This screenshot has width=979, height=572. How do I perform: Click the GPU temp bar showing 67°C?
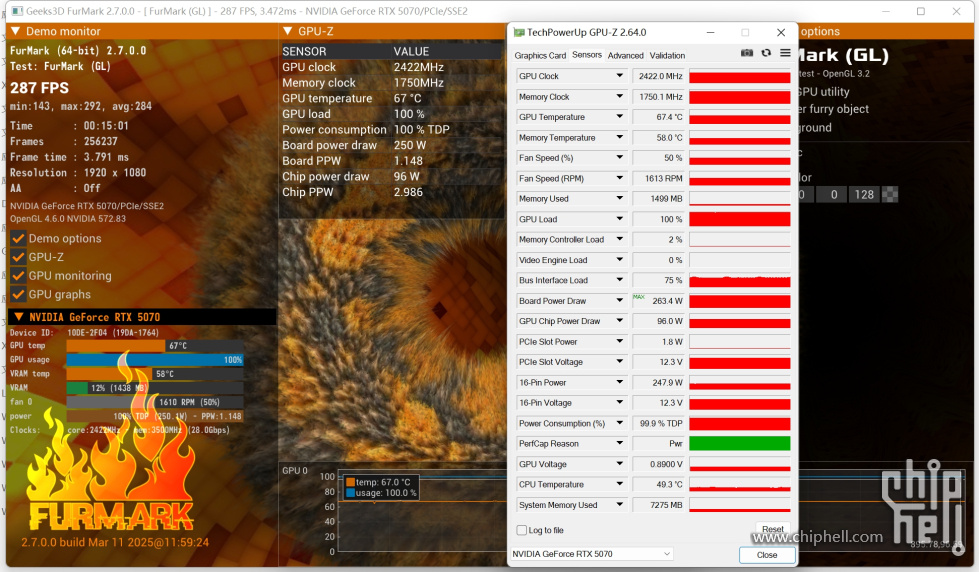(155, 345)
